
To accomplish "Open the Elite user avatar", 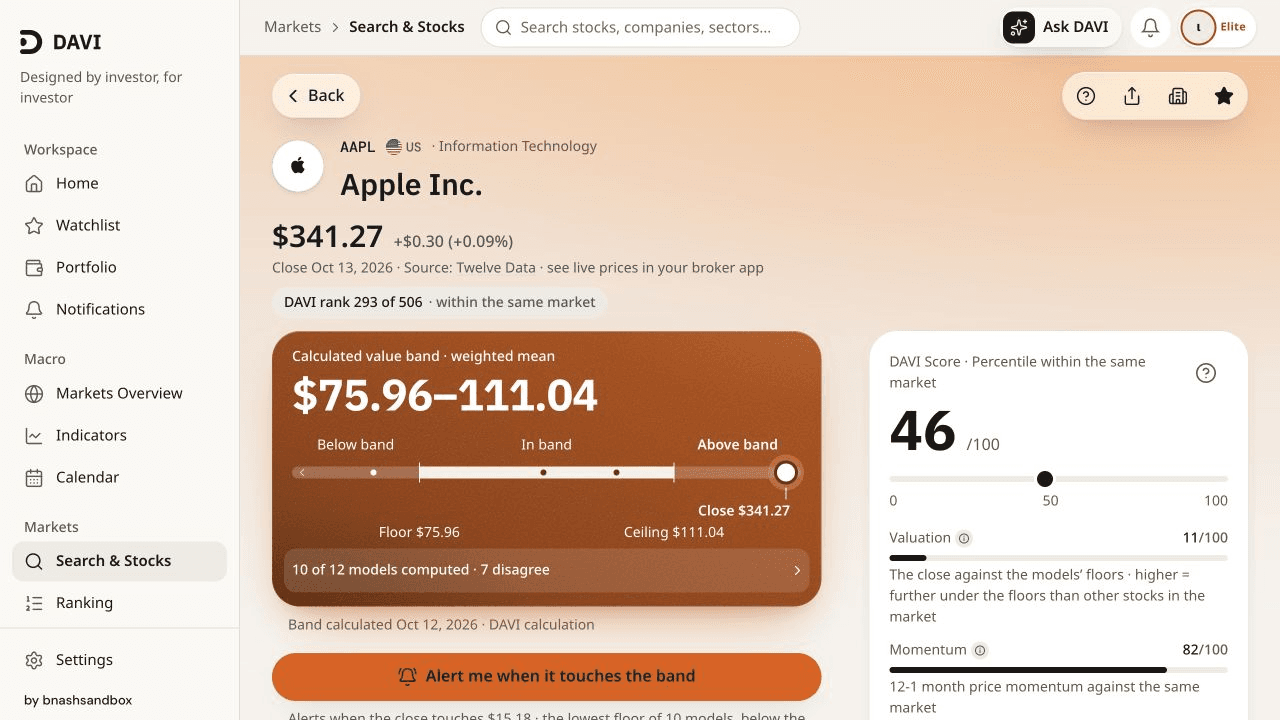I will 1198,27.
